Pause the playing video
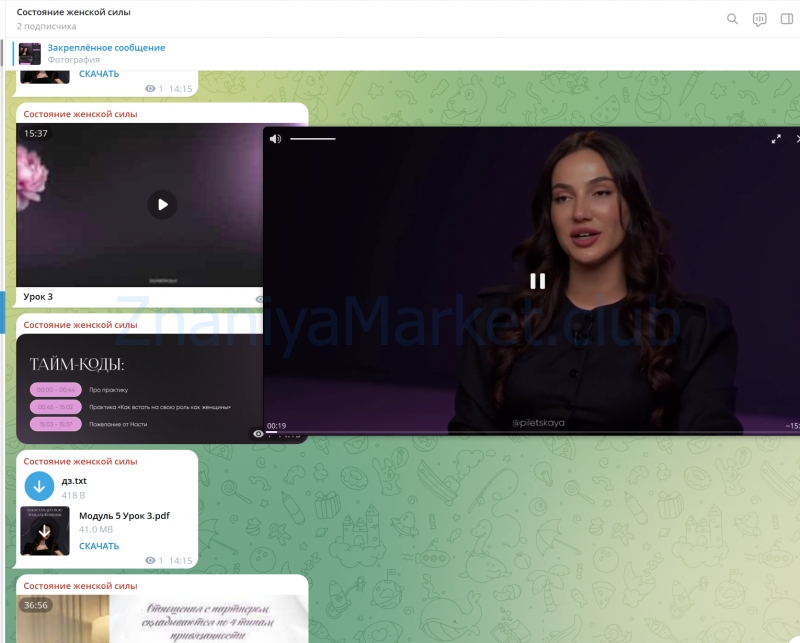Image resolution: width=800 pixels, height=643 pixels. (x=537, y=281)
